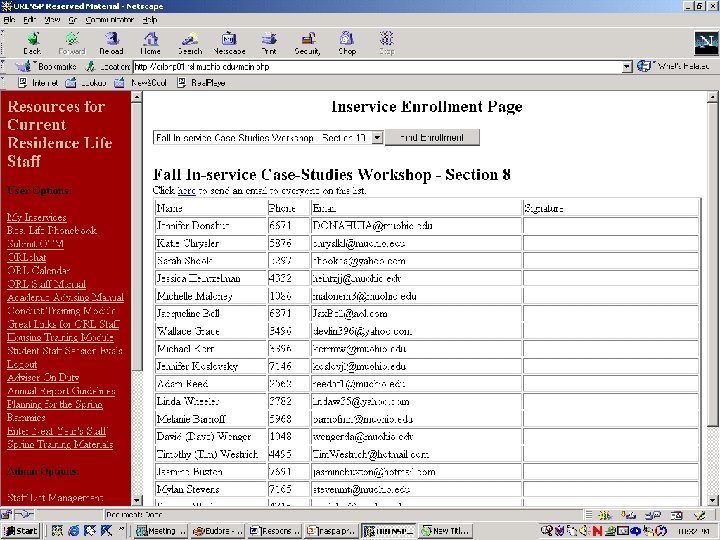The height and width of the screenshot is (540, 720).
Task: Click the Shop toolbar icon
Action: coord(347,41)
